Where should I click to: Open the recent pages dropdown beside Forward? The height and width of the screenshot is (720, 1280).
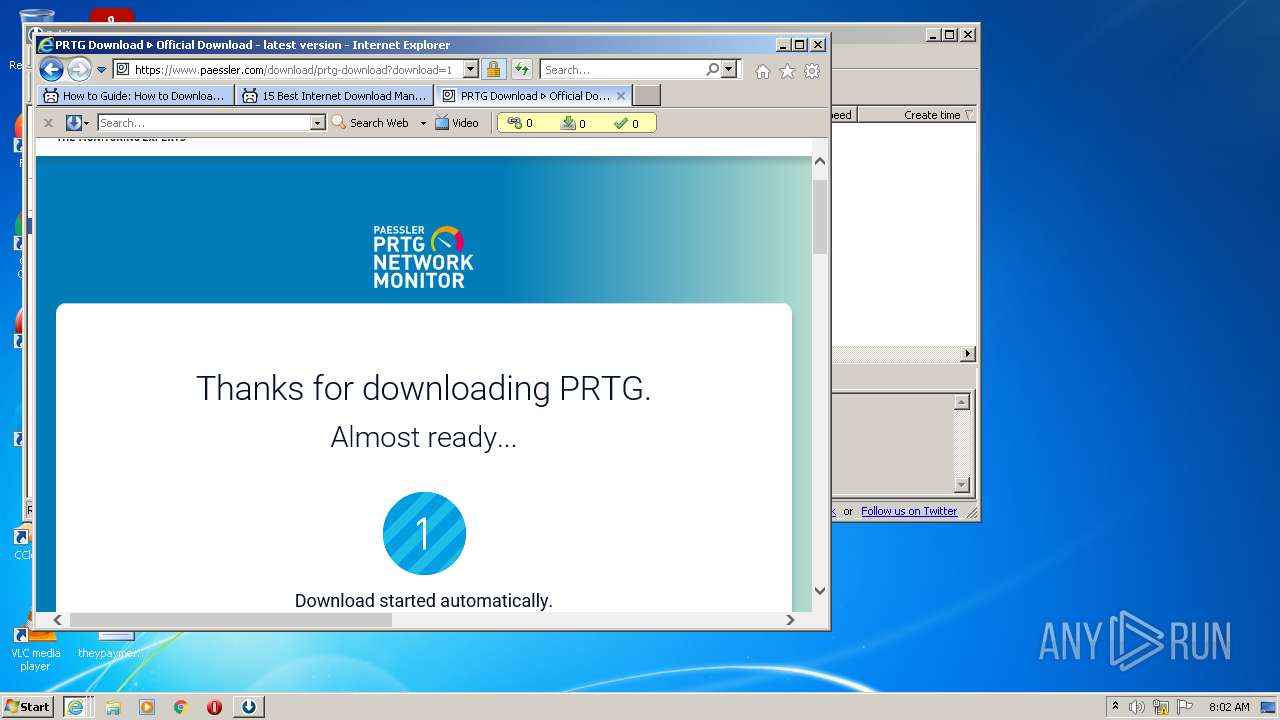click(x=101, y=70)
